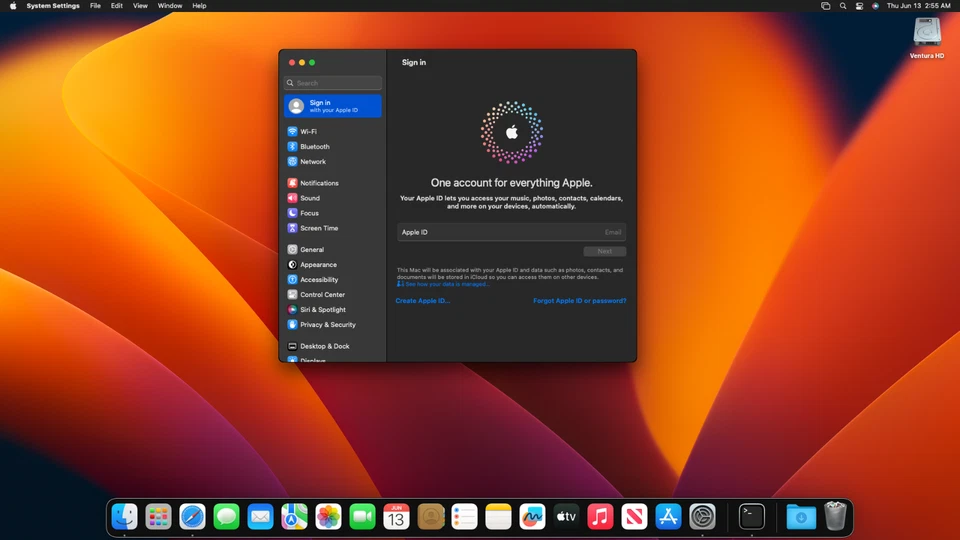Open the Edit menu
This screenshot has height=540, width=960.
tap(116, 6)
